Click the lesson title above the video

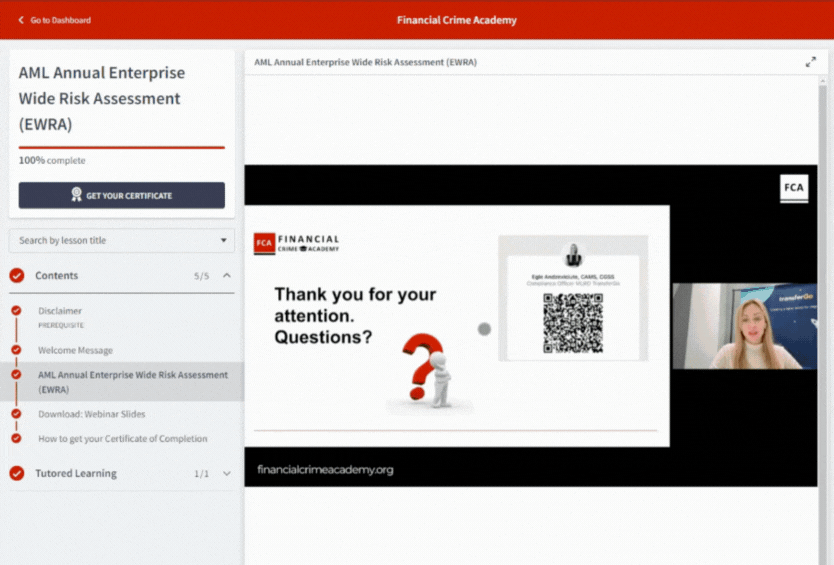(x=365, y=62)
